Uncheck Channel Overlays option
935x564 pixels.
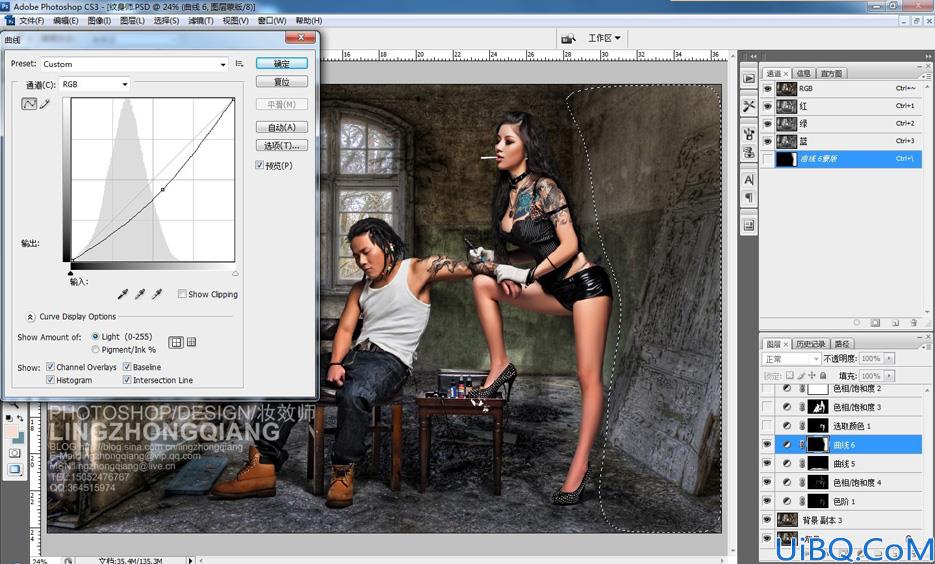coord(51,367)
